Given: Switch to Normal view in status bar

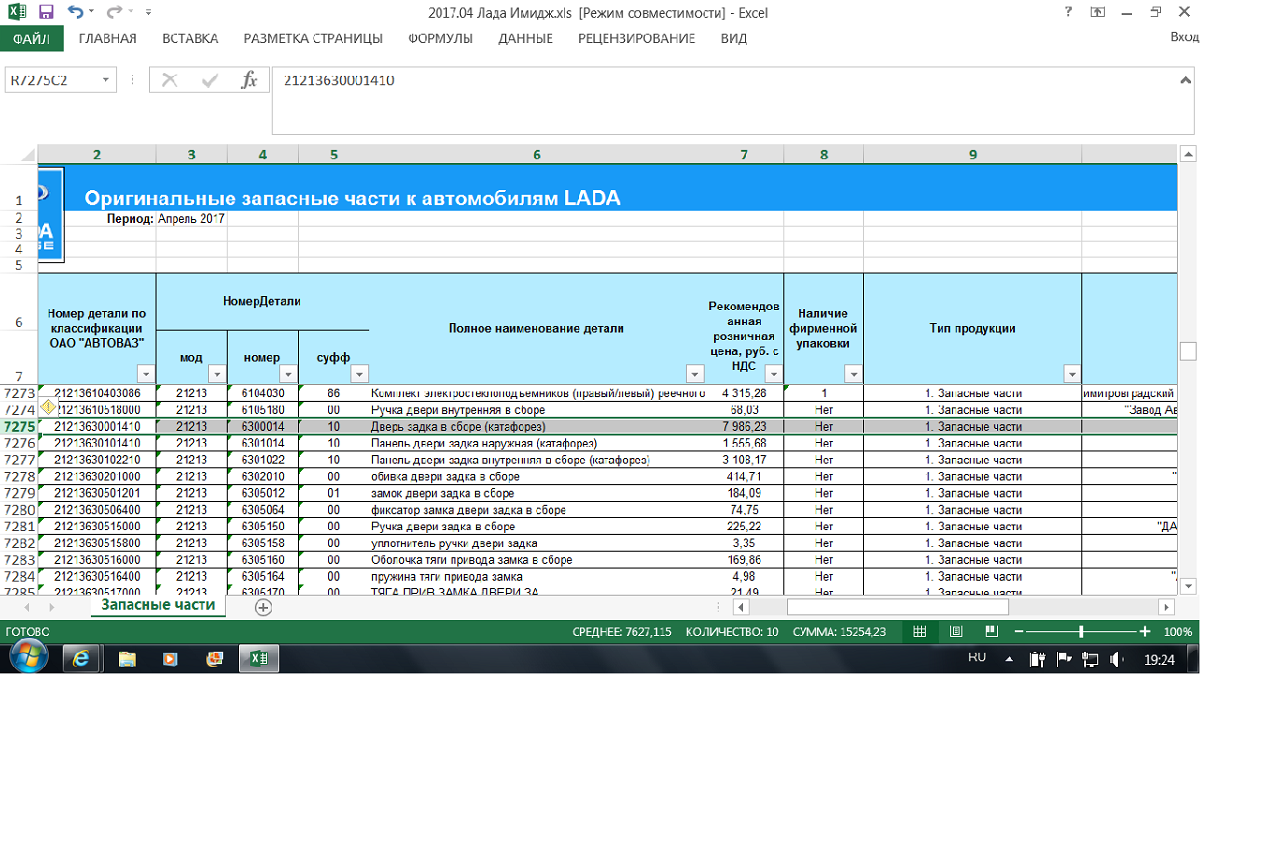Looking at the screenshot, I should [x=920, y=632].
